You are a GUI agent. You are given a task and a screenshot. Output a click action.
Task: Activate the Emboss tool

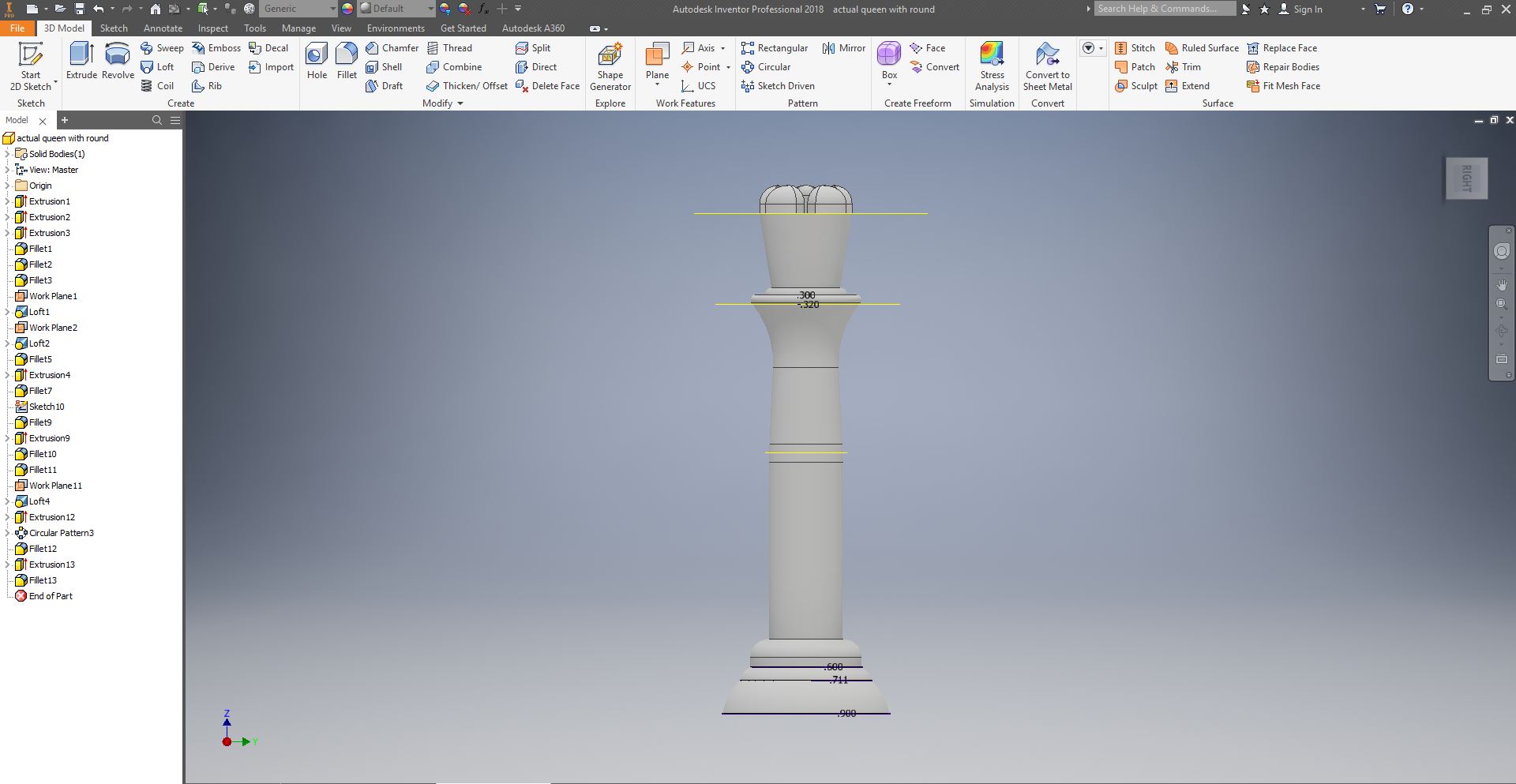[216, 48]
